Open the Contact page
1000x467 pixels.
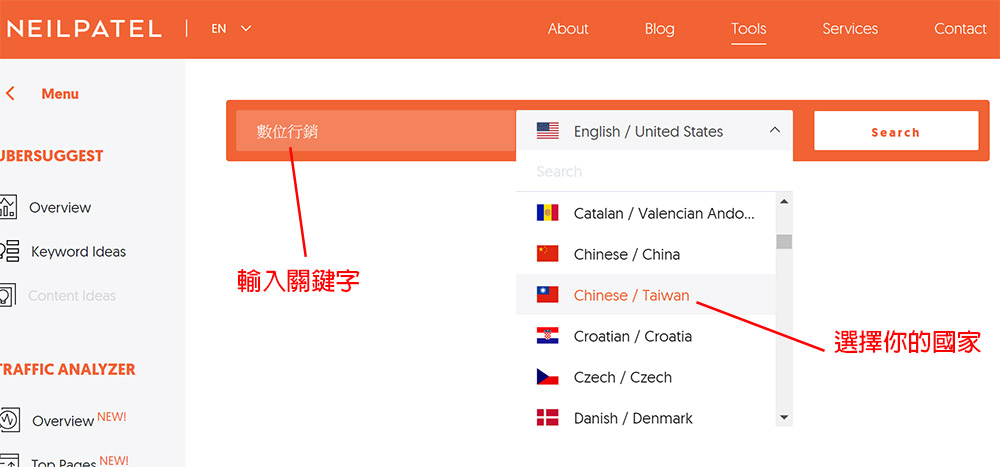coord(960,29)
